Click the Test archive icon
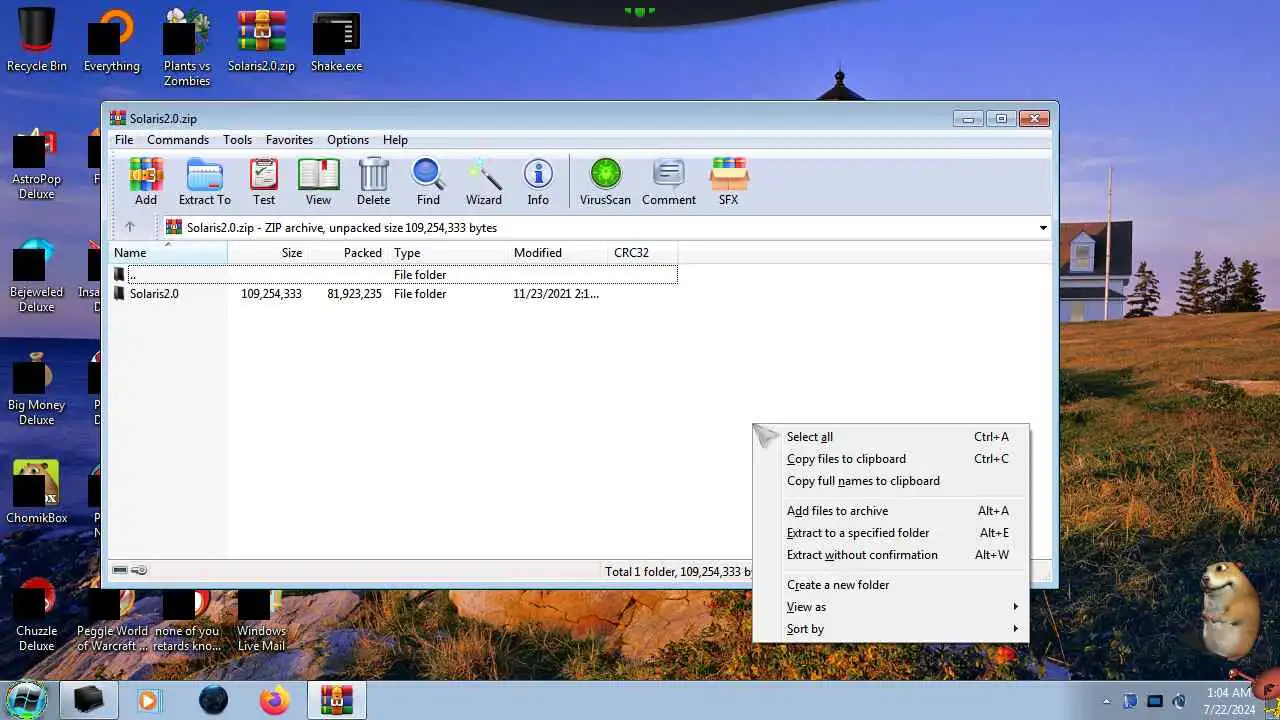The height and width of the screenshot is (720, 1280). click(x=264, y=182)
